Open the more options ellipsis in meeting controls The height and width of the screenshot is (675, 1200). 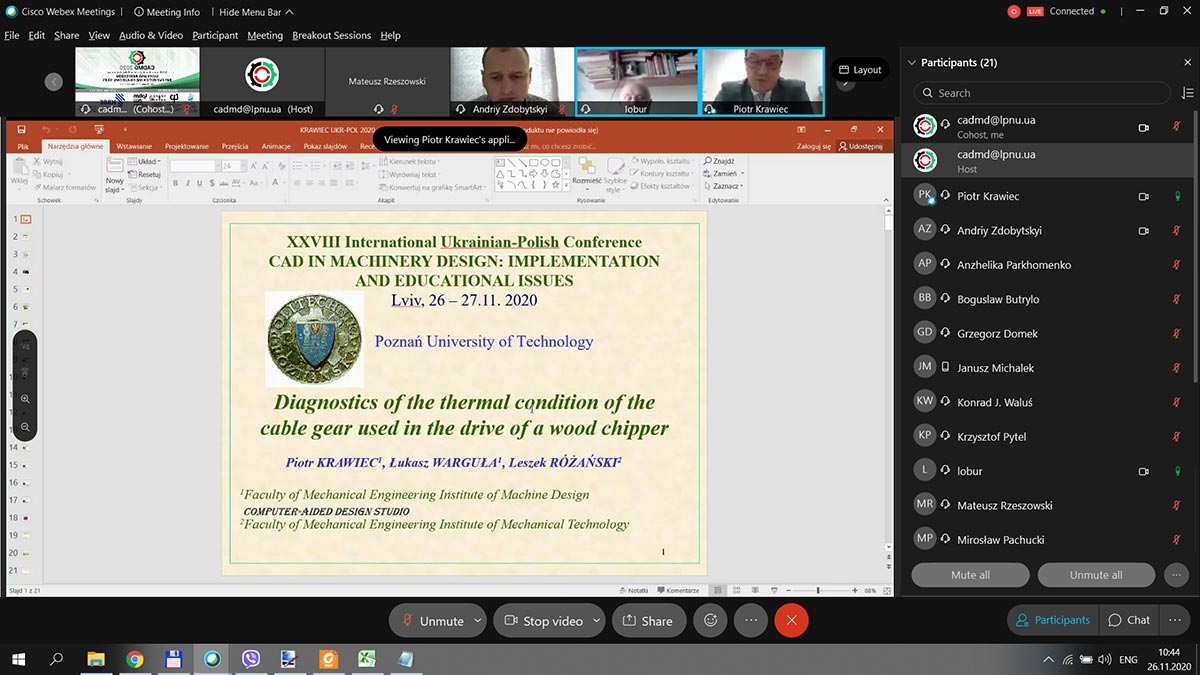(x=750, y=620)
